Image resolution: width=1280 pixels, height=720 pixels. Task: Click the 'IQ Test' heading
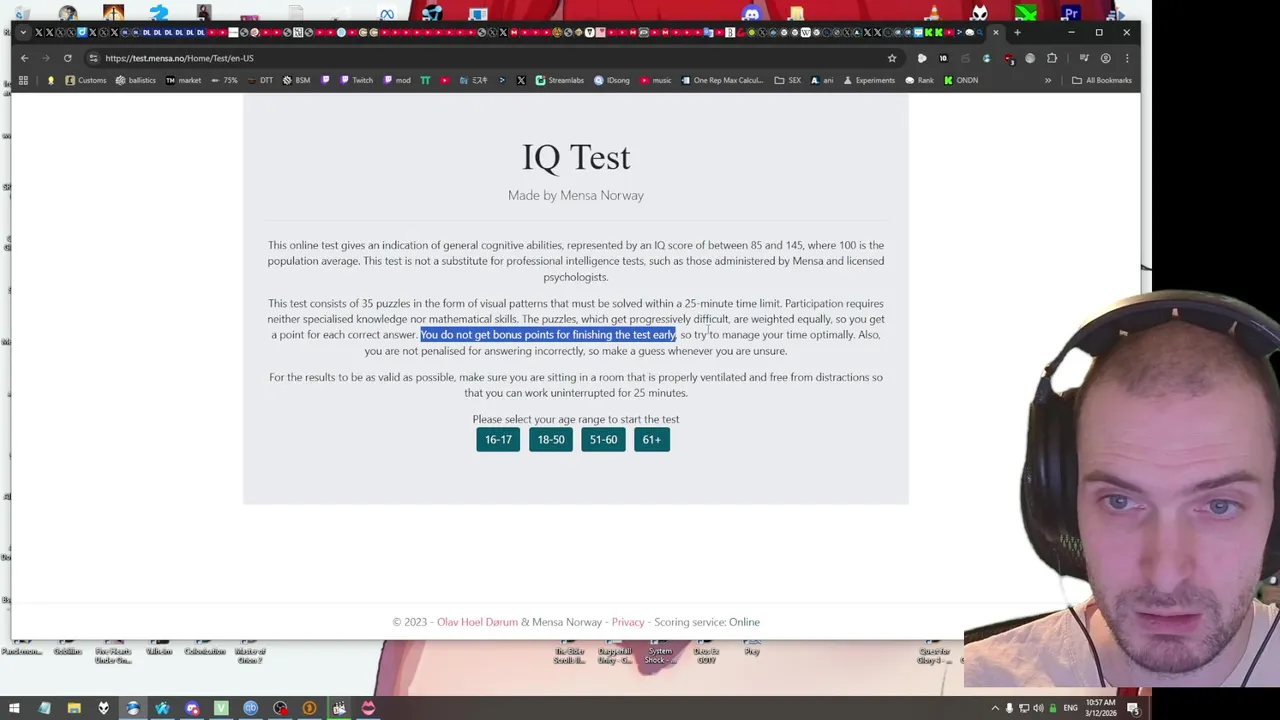tap(576, 158)
